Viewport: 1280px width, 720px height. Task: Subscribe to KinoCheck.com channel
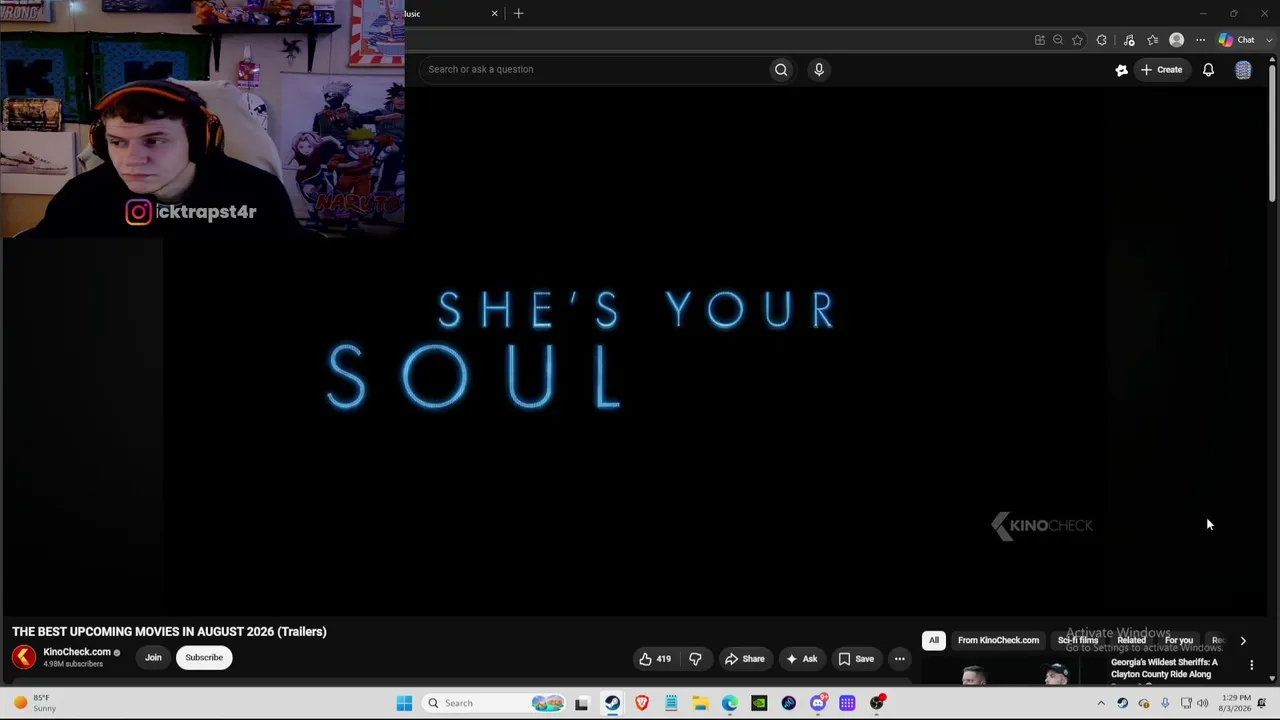click(204, 658)
